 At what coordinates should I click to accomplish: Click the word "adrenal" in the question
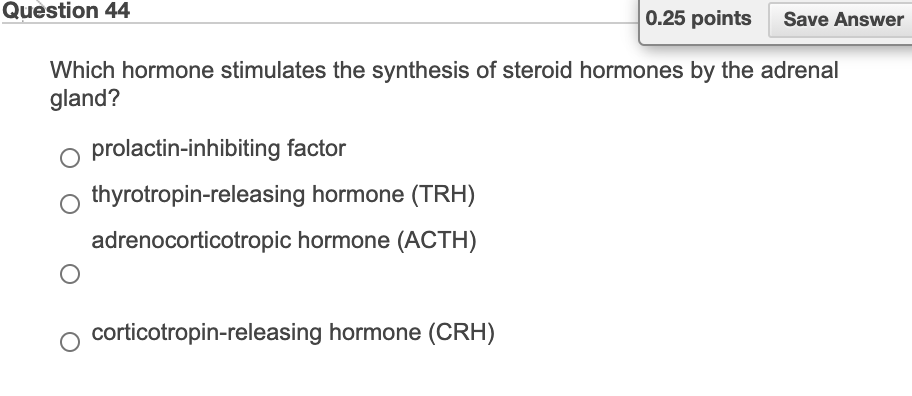(x=800, y=70)
